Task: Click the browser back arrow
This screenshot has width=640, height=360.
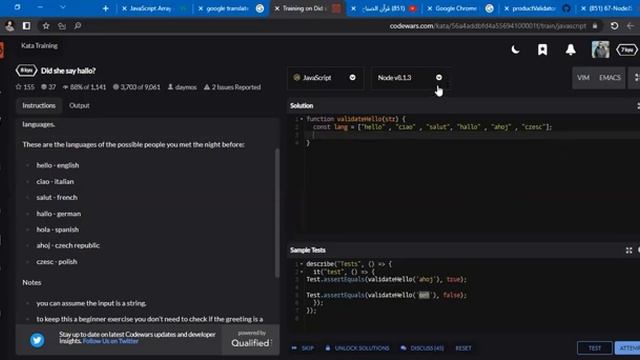Action: (x=630, y=26)
